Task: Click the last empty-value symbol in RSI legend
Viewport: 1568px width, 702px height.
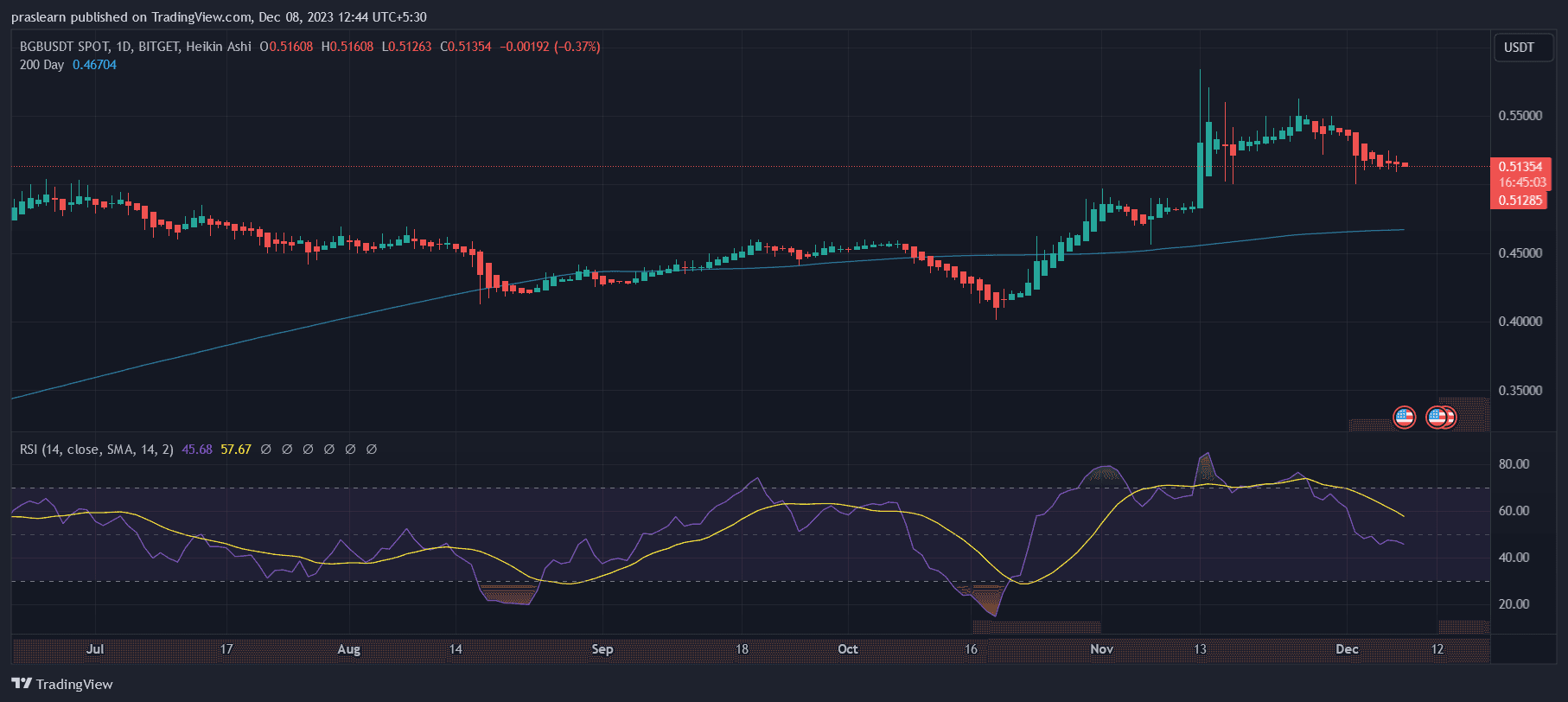Action: (x=372, y=450)
